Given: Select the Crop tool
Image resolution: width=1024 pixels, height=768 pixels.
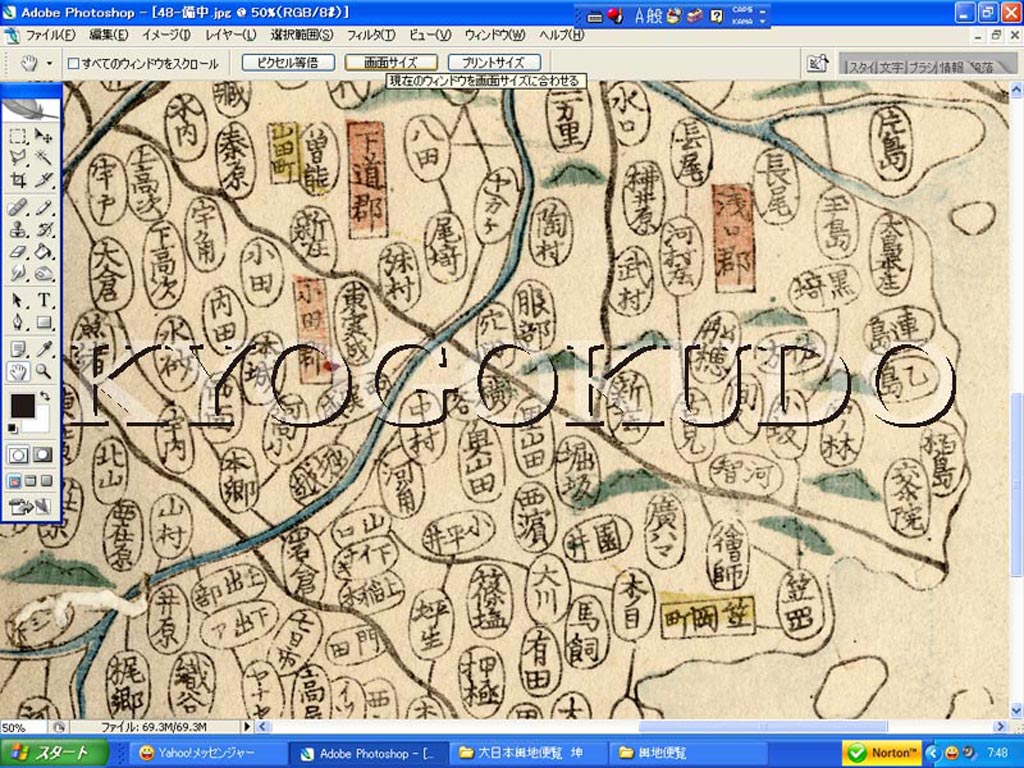Looking at the screenshot, I should click(x=18, y=179).
